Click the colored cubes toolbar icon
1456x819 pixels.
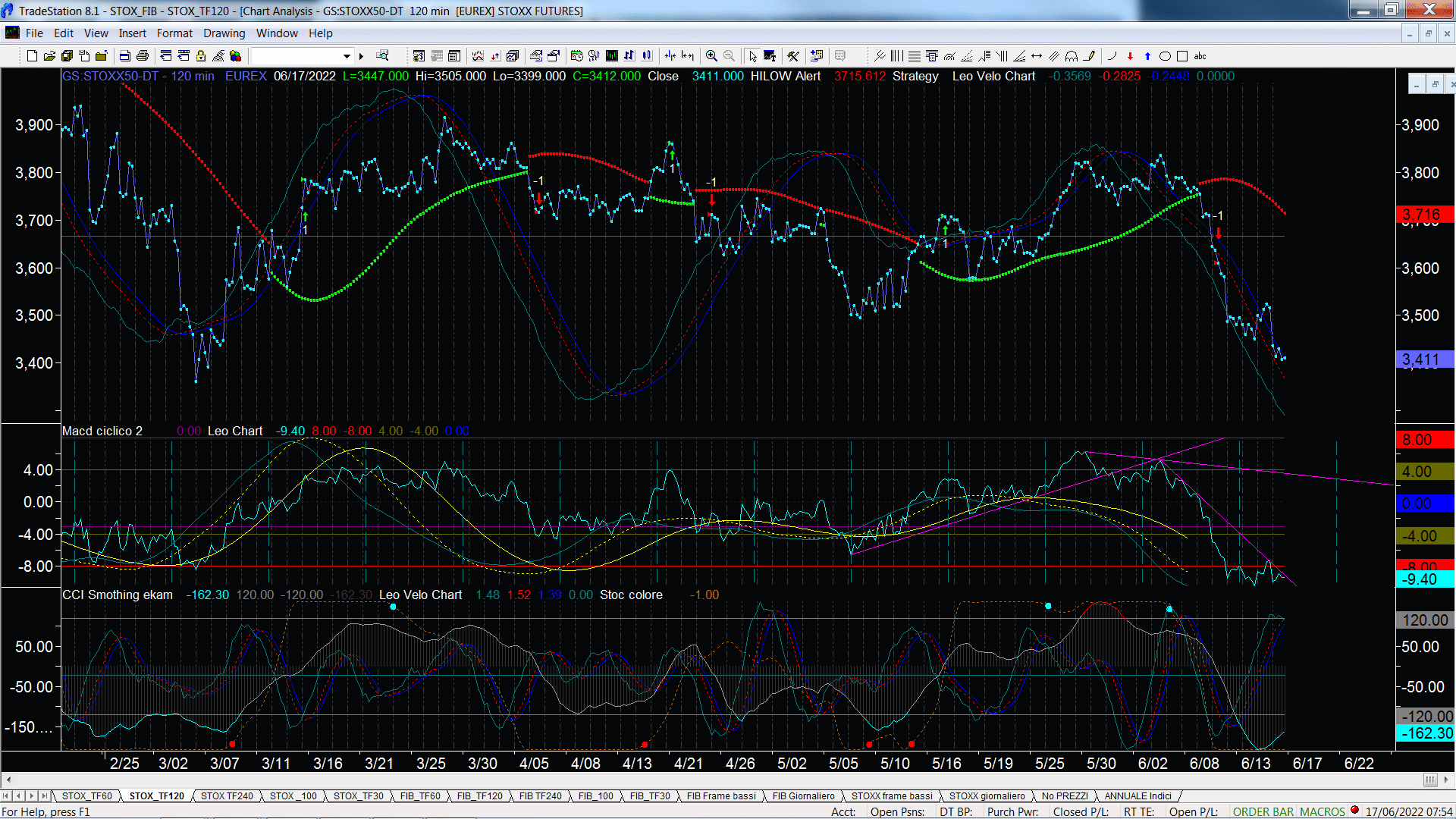coord(236,56)
